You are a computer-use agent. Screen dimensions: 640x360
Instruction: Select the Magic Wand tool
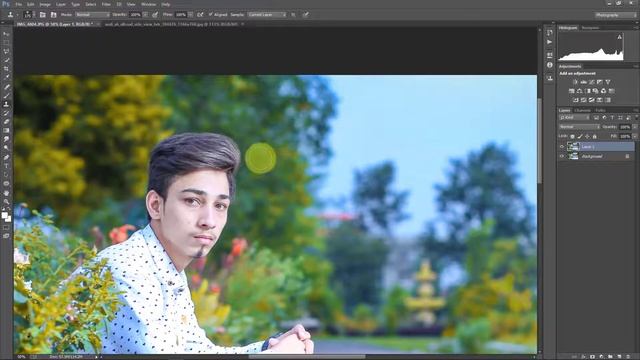[6, 60]
